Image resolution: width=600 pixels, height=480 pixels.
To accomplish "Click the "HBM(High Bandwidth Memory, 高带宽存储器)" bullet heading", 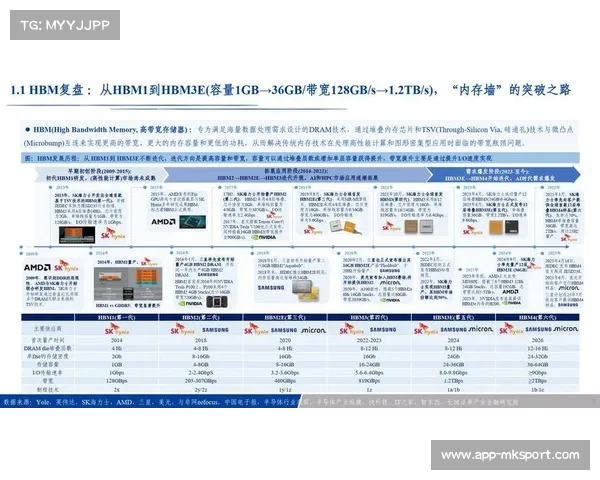I will 109,130.
